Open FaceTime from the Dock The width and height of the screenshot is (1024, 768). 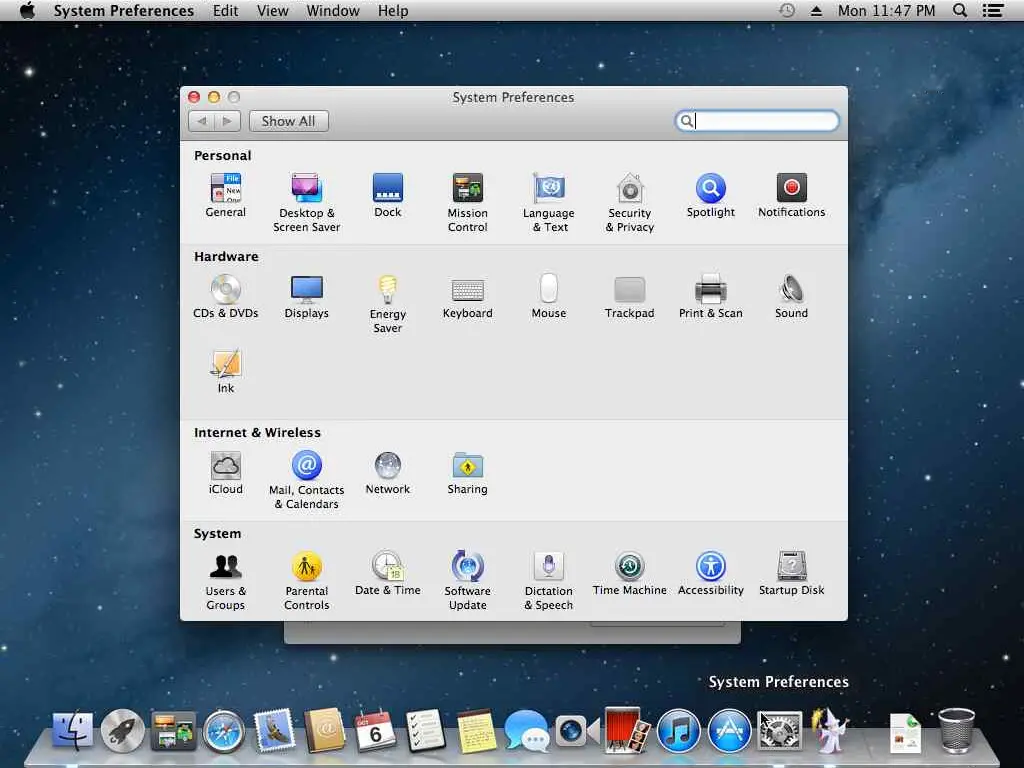(577, 731)
